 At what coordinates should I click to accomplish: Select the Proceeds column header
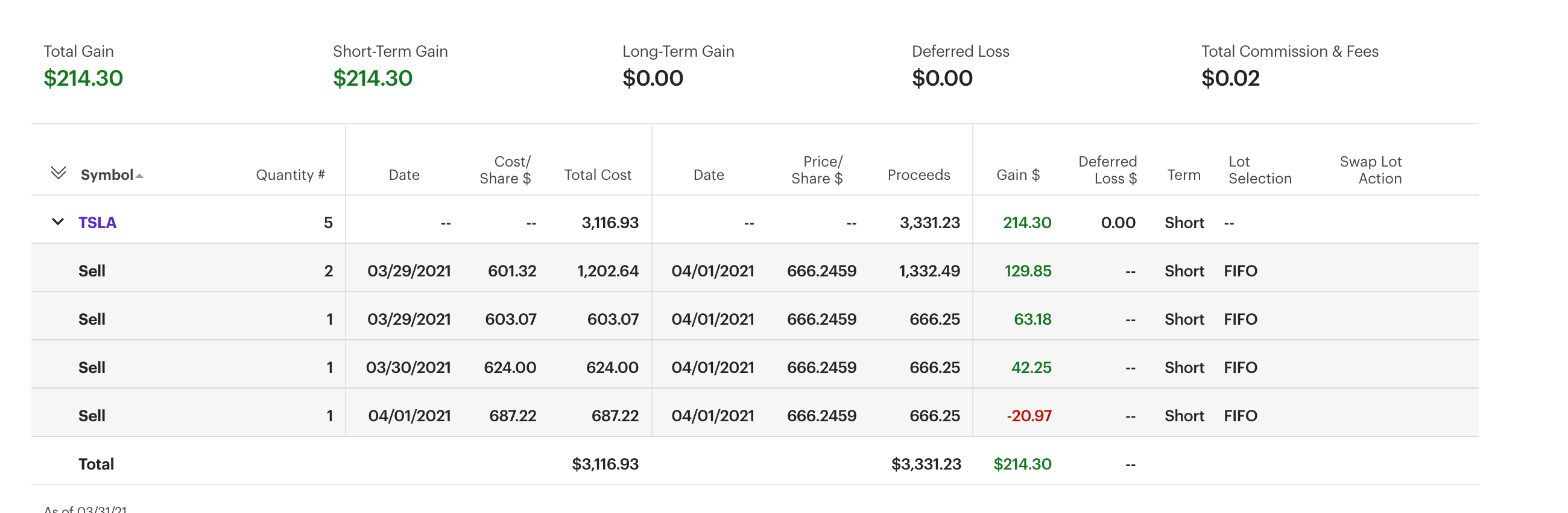[918, 175]
